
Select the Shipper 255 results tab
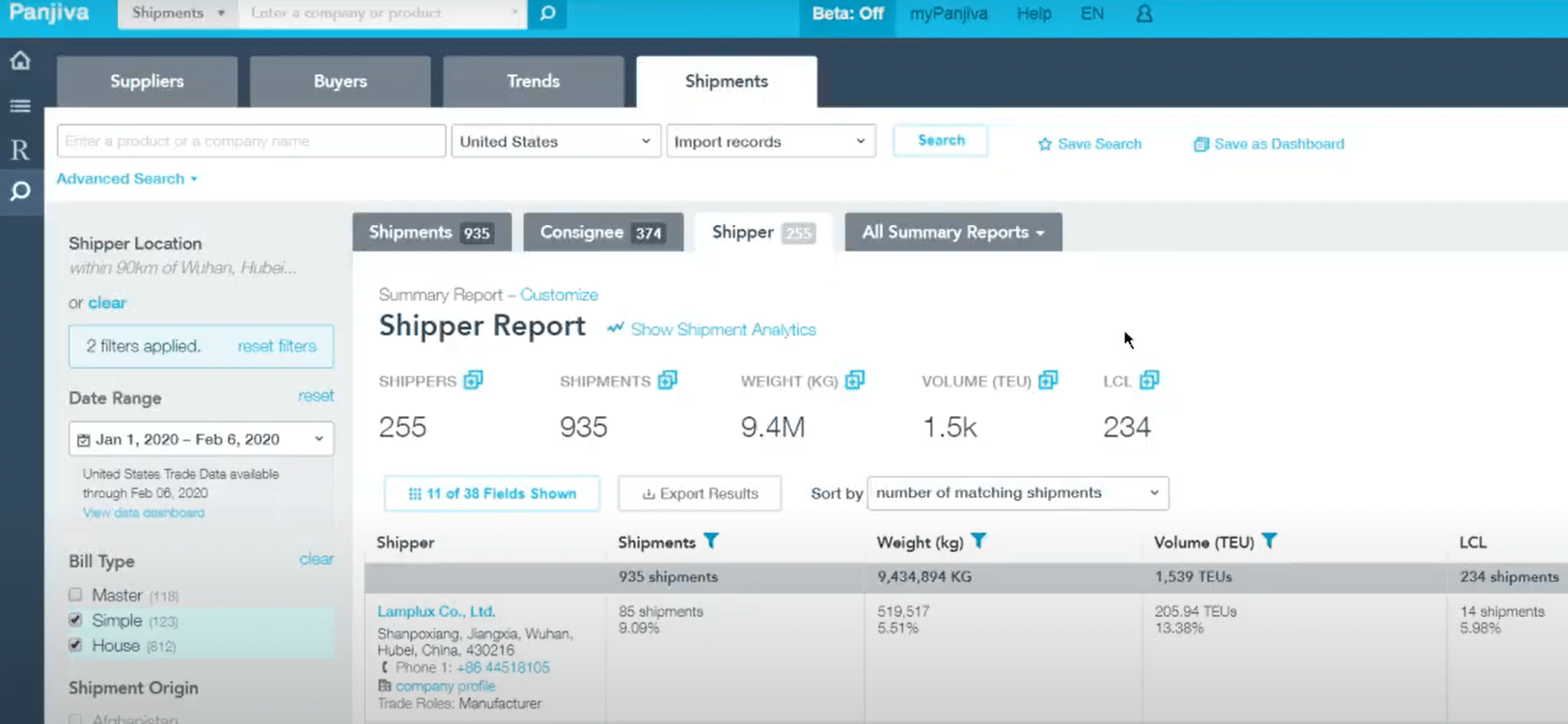(763, 232)
